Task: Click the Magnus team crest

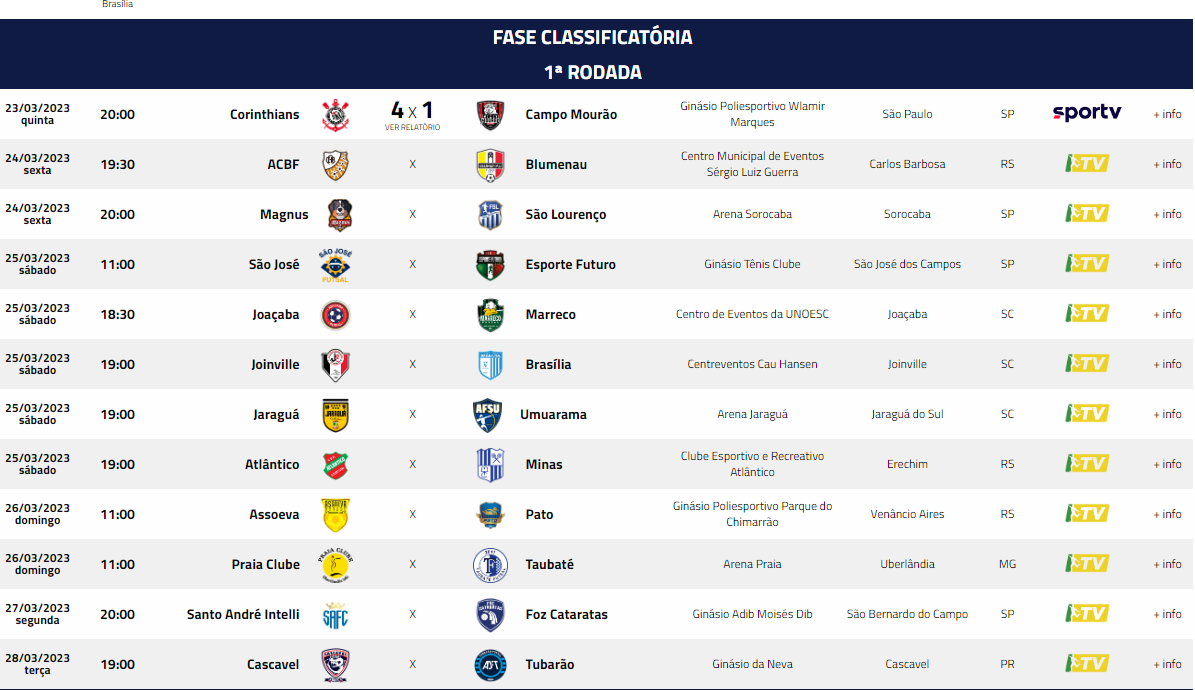Action: [339, 215]
